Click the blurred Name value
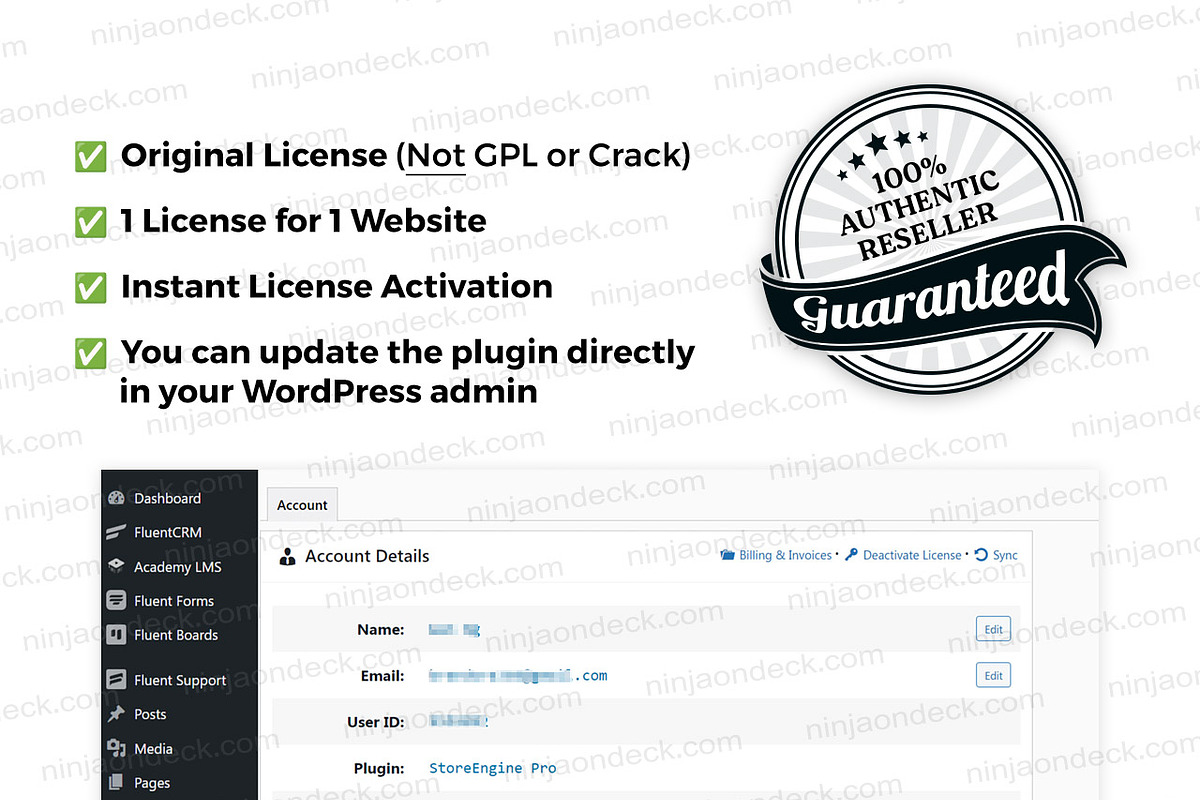1200x800 pixels. [x=454, y=630]
